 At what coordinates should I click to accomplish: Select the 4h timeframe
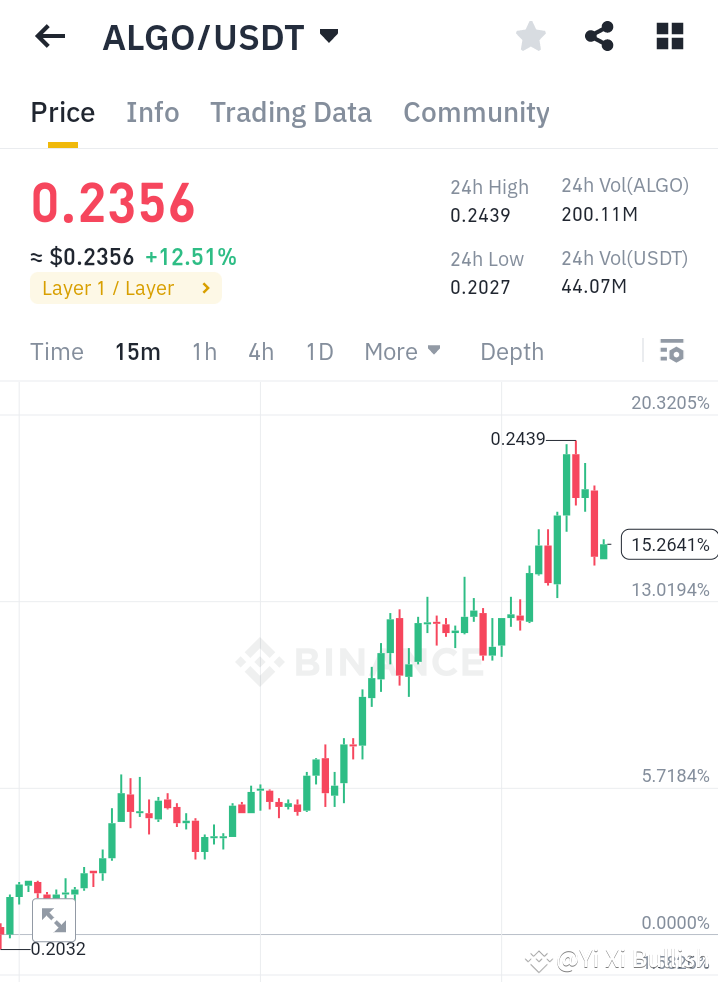click(x=261, y=351)
